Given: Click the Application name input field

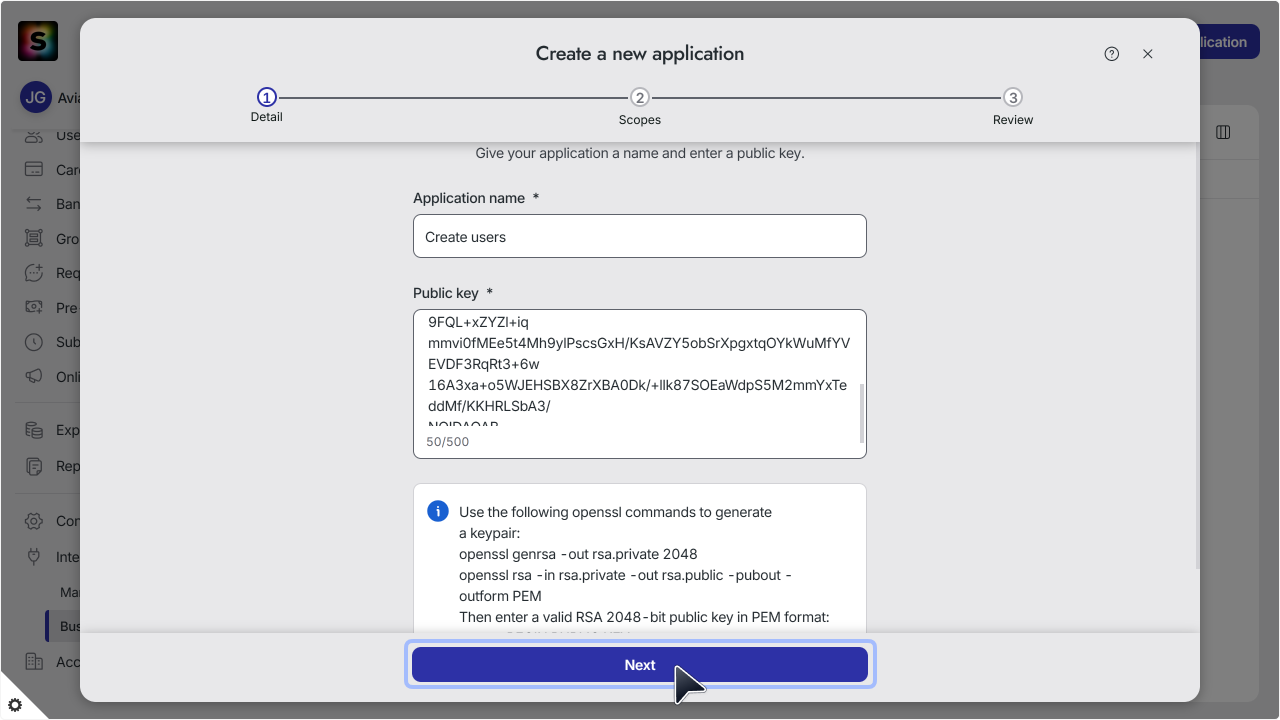Looking at the screenshot, I should (640, 236).
